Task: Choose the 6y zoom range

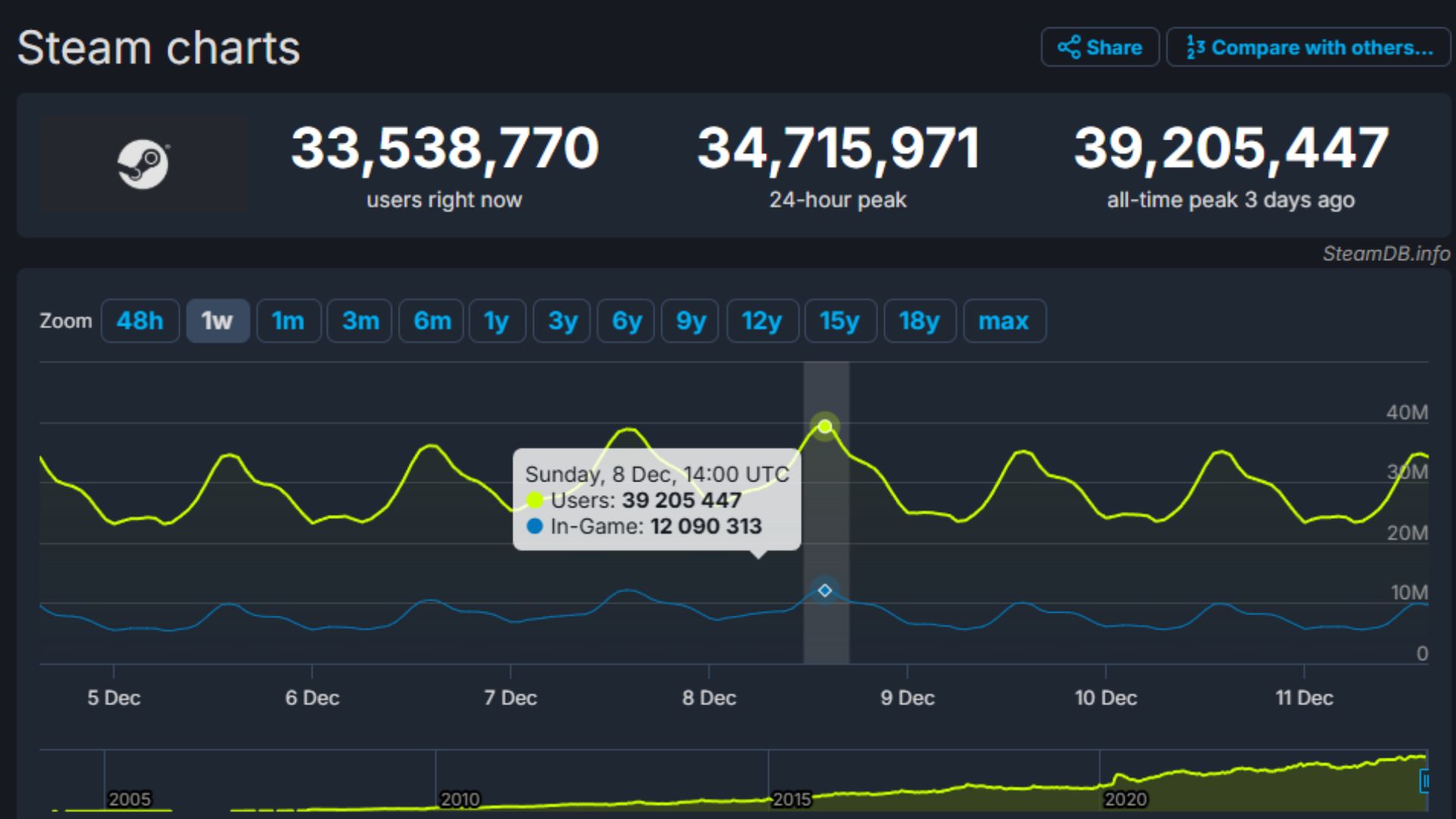Action: point(626,321)
